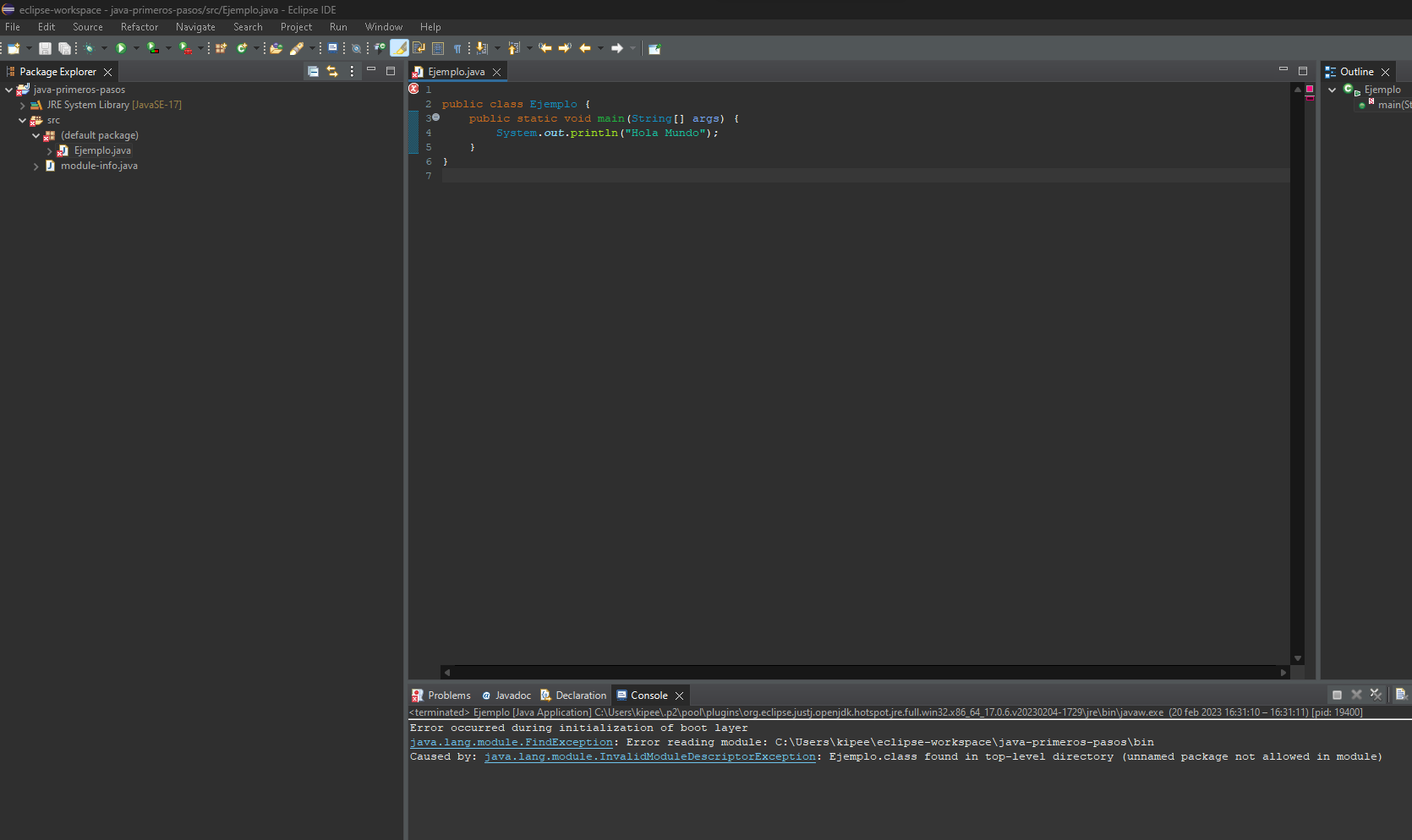Click the Previous Annotation up-arrow icon

point(514,48)
